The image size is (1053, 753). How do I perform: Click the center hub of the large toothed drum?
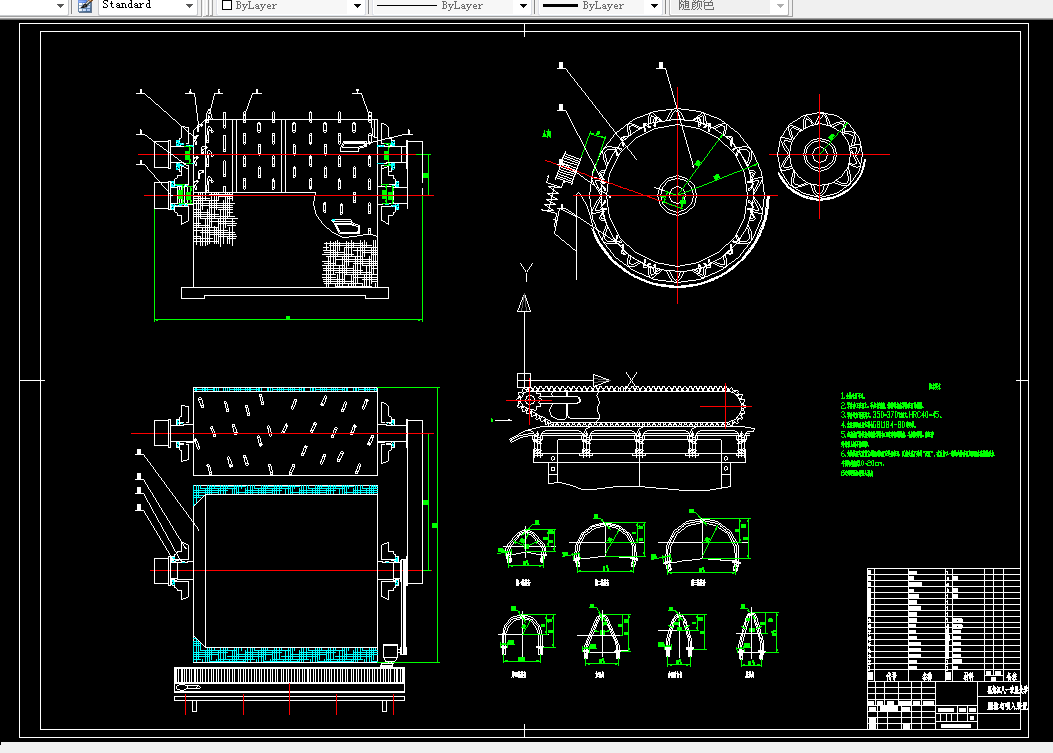(x=677, y=195)
